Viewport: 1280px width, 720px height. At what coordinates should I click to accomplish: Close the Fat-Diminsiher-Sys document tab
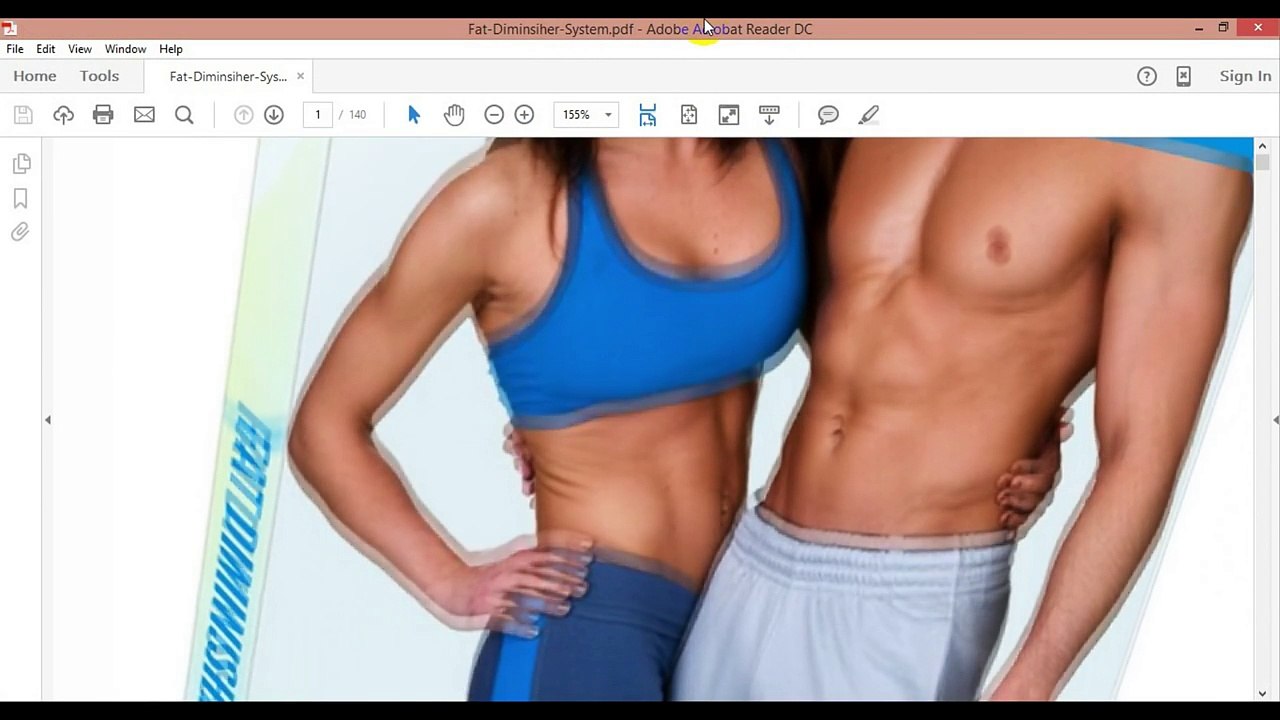click(x=300, y=76)
